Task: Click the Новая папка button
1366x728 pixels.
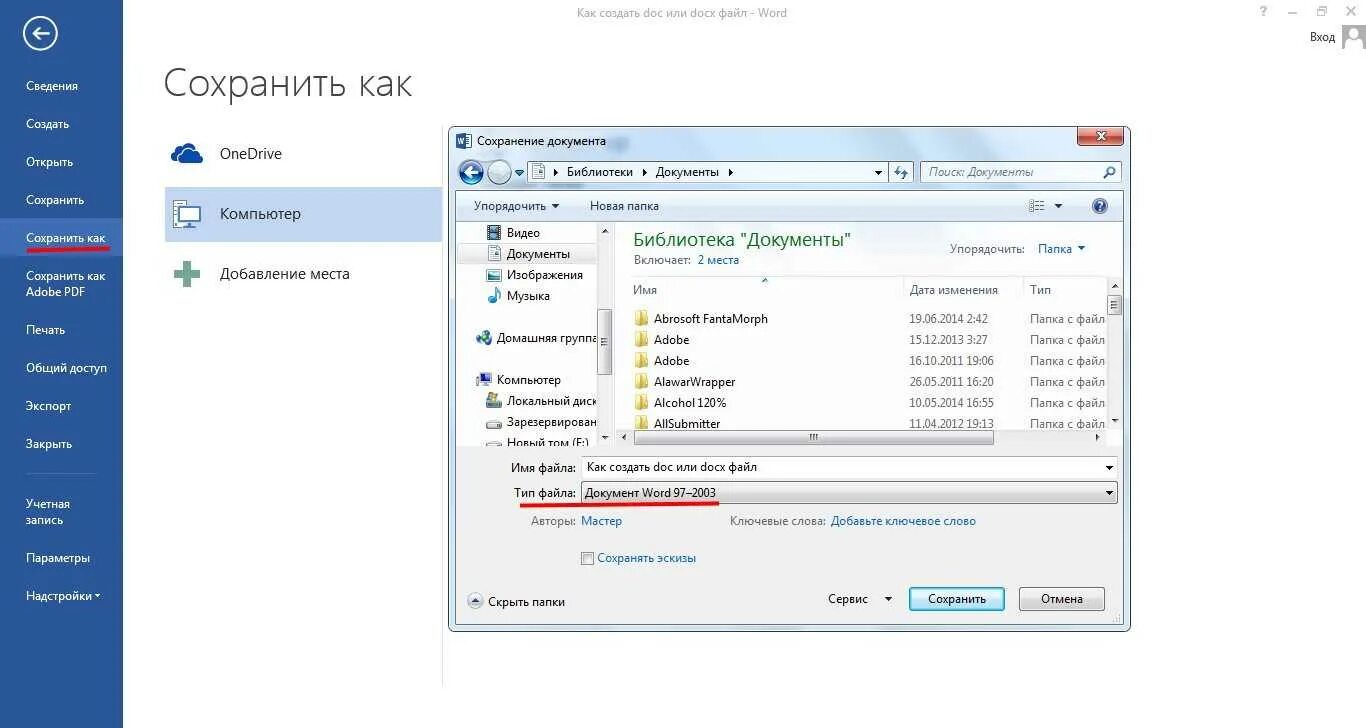Action: pyautogui.click(x=624, y=206)
